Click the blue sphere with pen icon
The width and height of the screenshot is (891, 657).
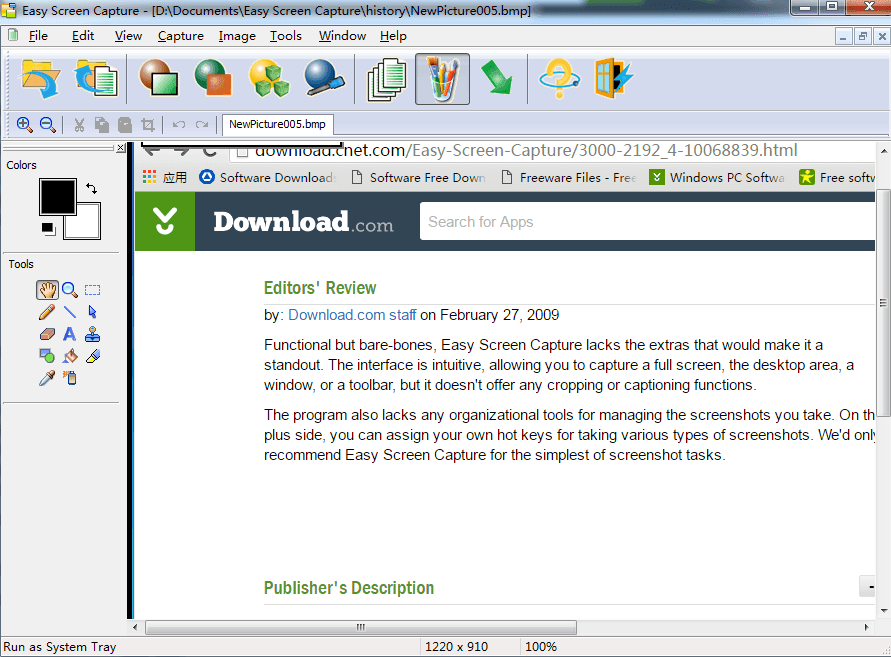(324, 78)
